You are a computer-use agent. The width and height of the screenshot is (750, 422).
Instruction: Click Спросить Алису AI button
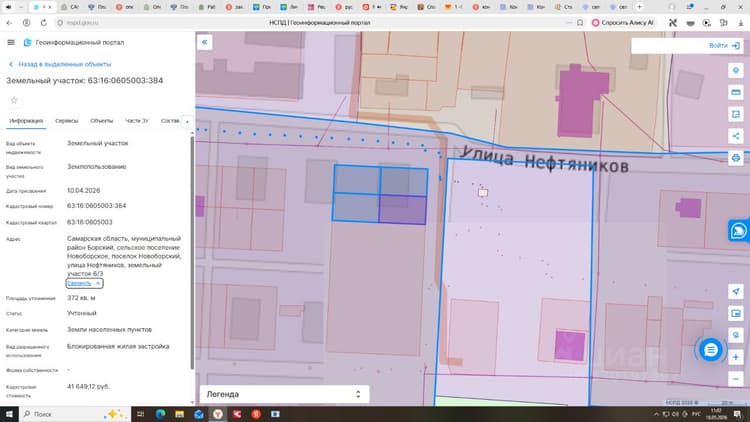click(x=622, y=22)
